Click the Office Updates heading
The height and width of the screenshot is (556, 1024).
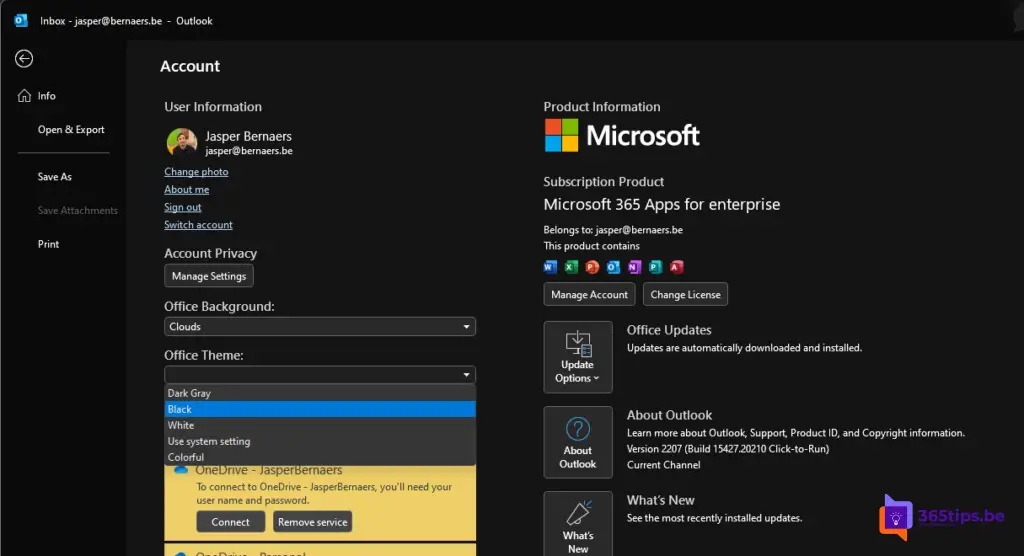[669, 330]
